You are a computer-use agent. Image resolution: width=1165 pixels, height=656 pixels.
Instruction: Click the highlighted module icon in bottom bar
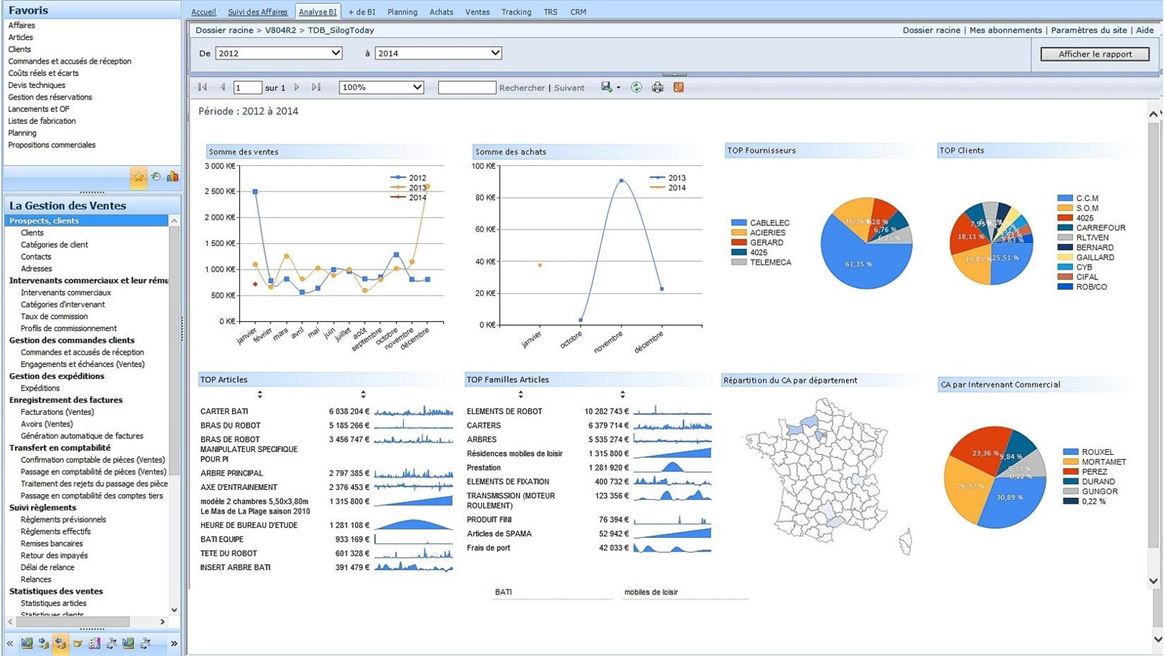[60, 643]
